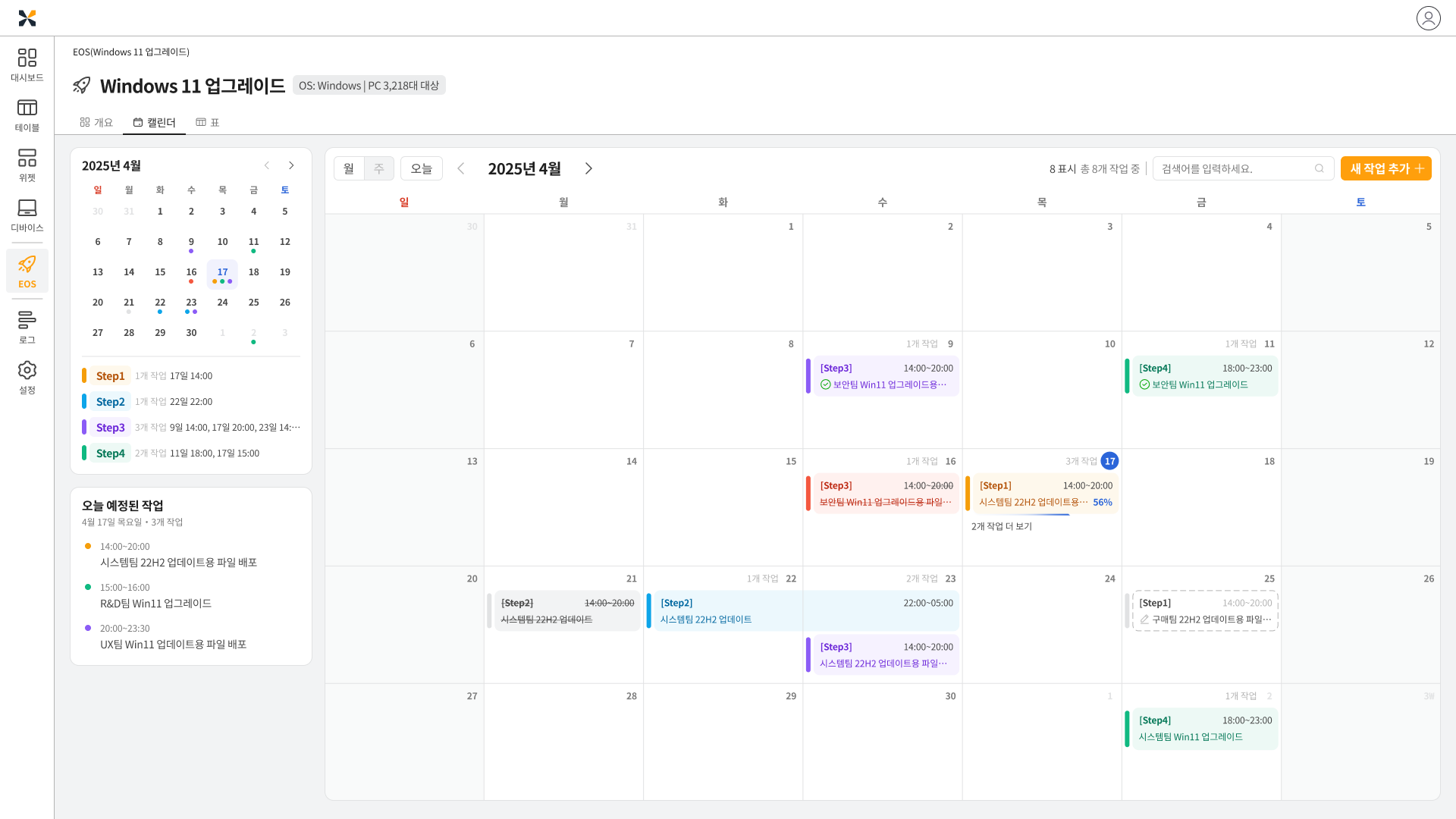The height and width of the screenshot is (819, 1456).
Task: Click the 오늘 today button
Action: point(422,168)
